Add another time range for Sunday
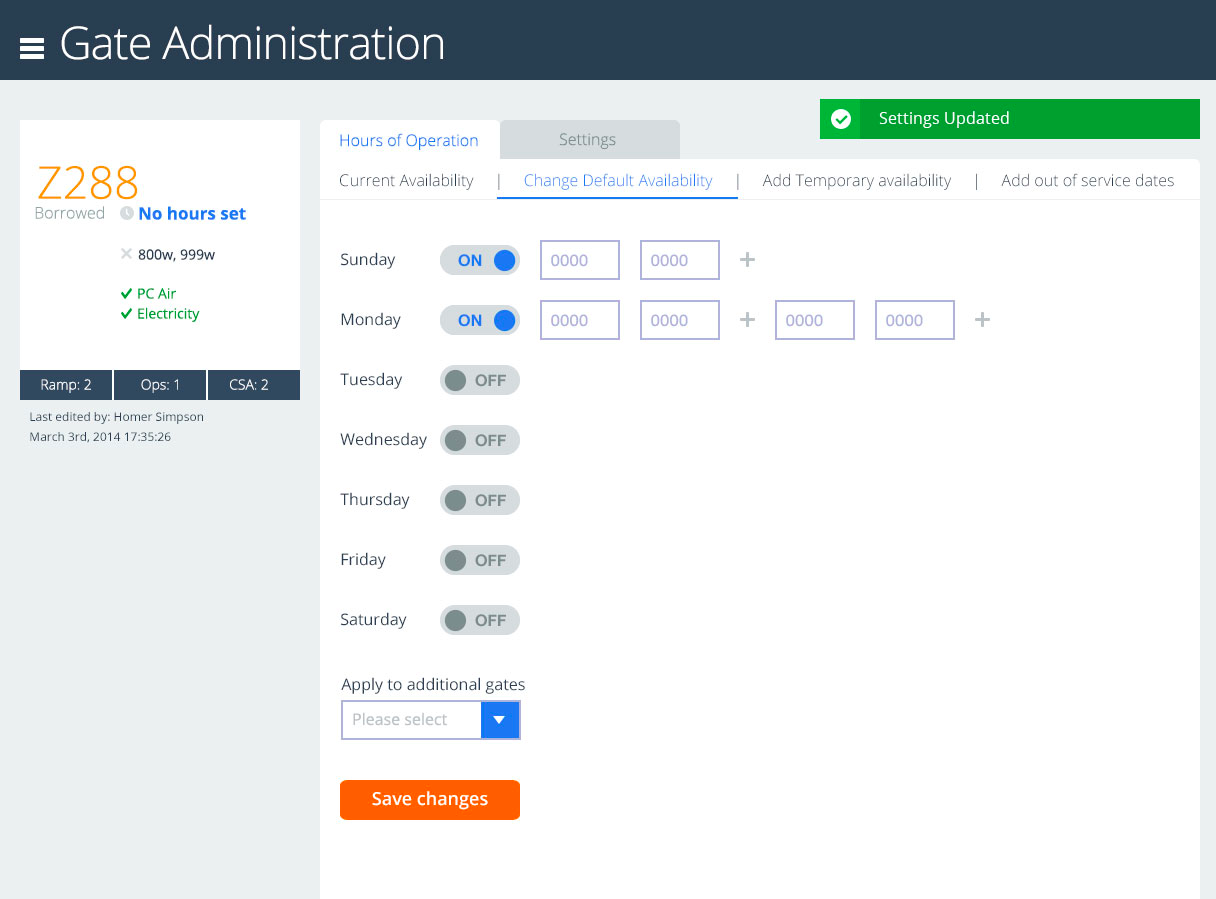 coord(747,260)
